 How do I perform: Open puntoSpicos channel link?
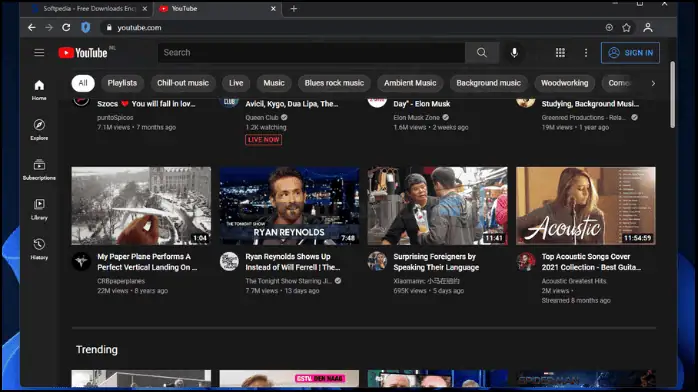tap(115, 117)
